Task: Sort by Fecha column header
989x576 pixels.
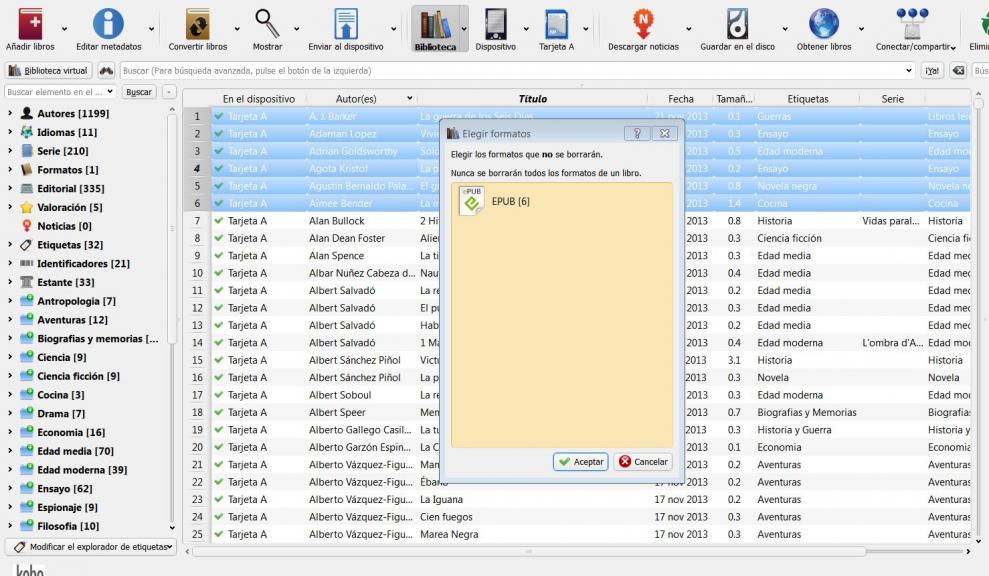Action: pos(681,98)
